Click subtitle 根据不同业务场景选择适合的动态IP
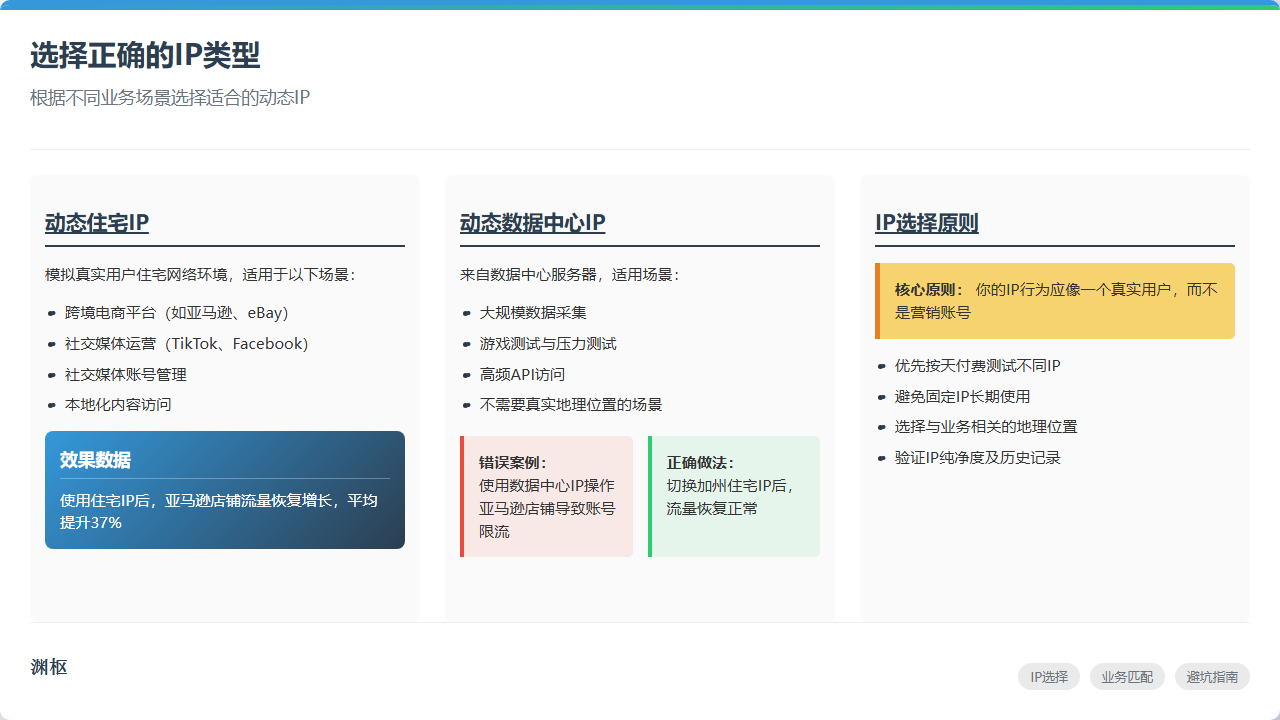The height and width of the screenshot is (720, 1280). click(x=170, y=98)
